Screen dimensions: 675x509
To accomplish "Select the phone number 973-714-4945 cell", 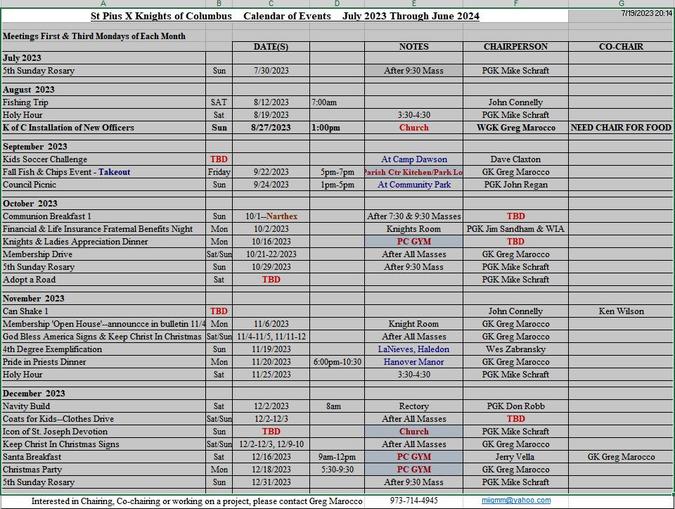I will [413, 500].
